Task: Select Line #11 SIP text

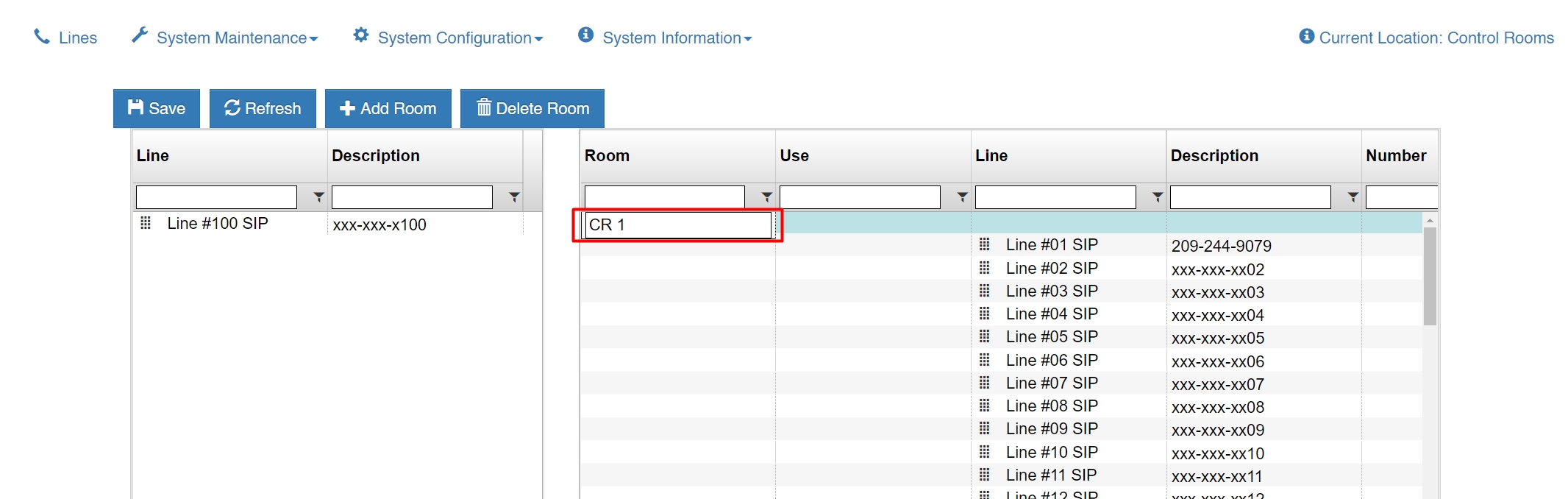Action: click(x=1052, y=475)
